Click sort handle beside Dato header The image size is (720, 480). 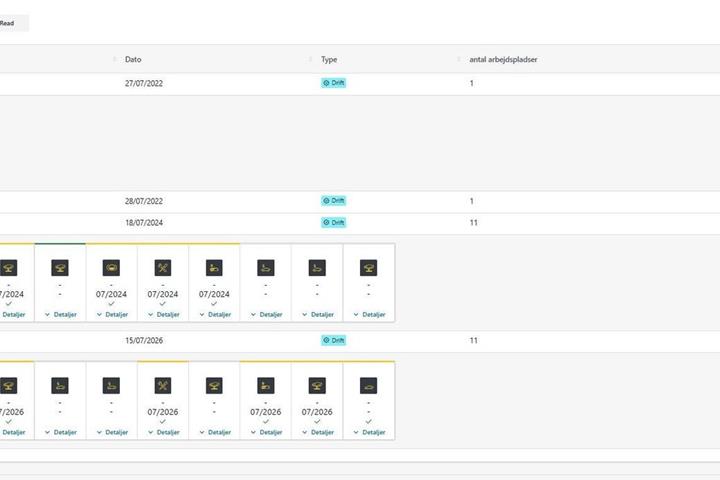click(114, 59)
